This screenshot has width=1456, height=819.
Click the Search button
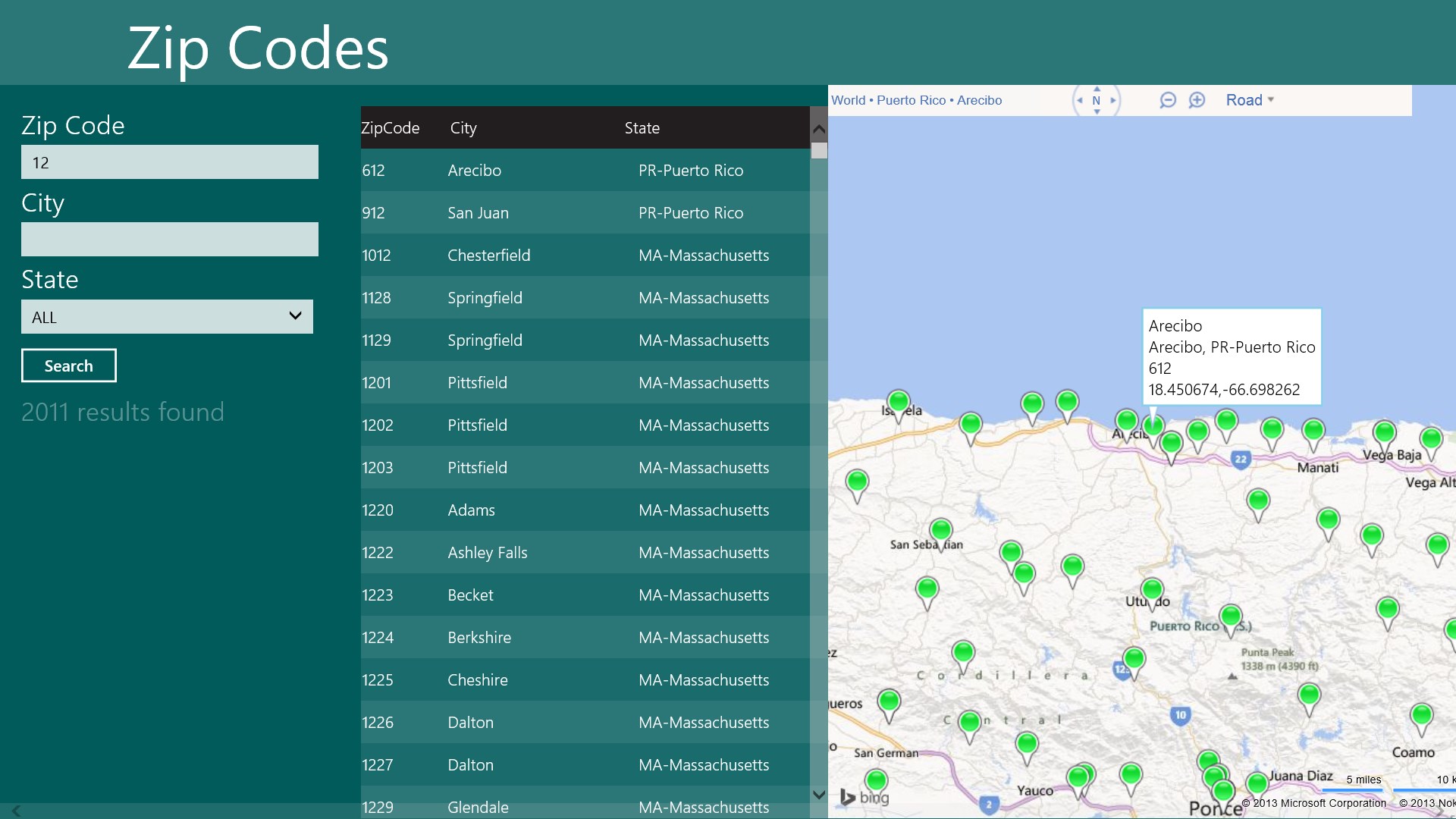coord(69,366)
